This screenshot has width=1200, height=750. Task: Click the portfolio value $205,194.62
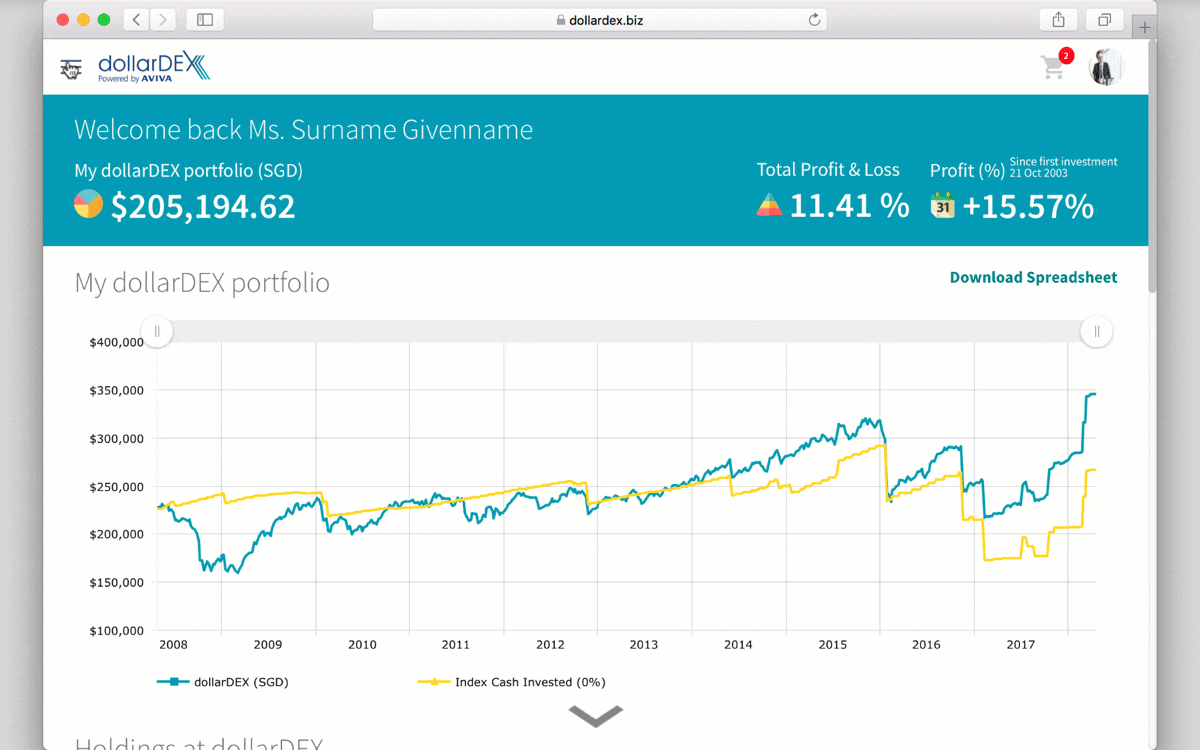click(203, 206)
